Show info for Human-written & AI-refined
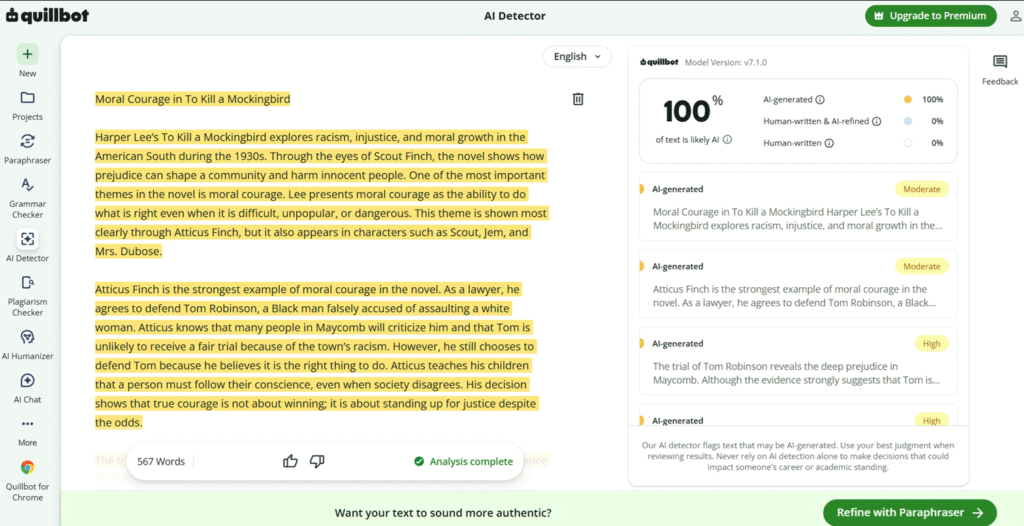 click(877, 122)
